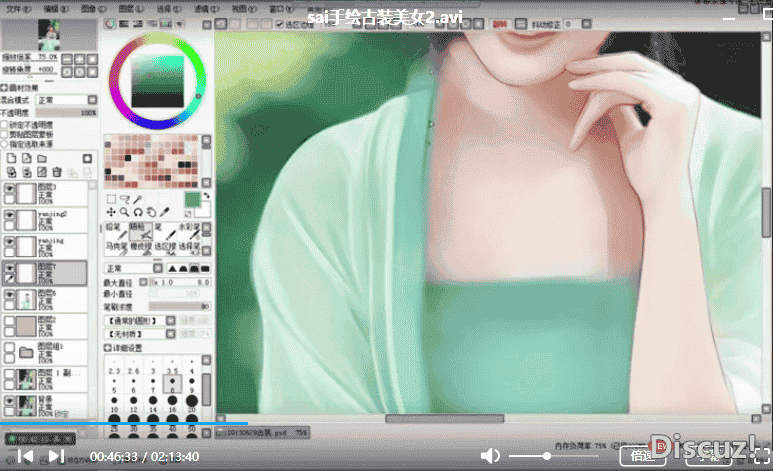Select the move tool
773x471 pixels.
(111, 212)
